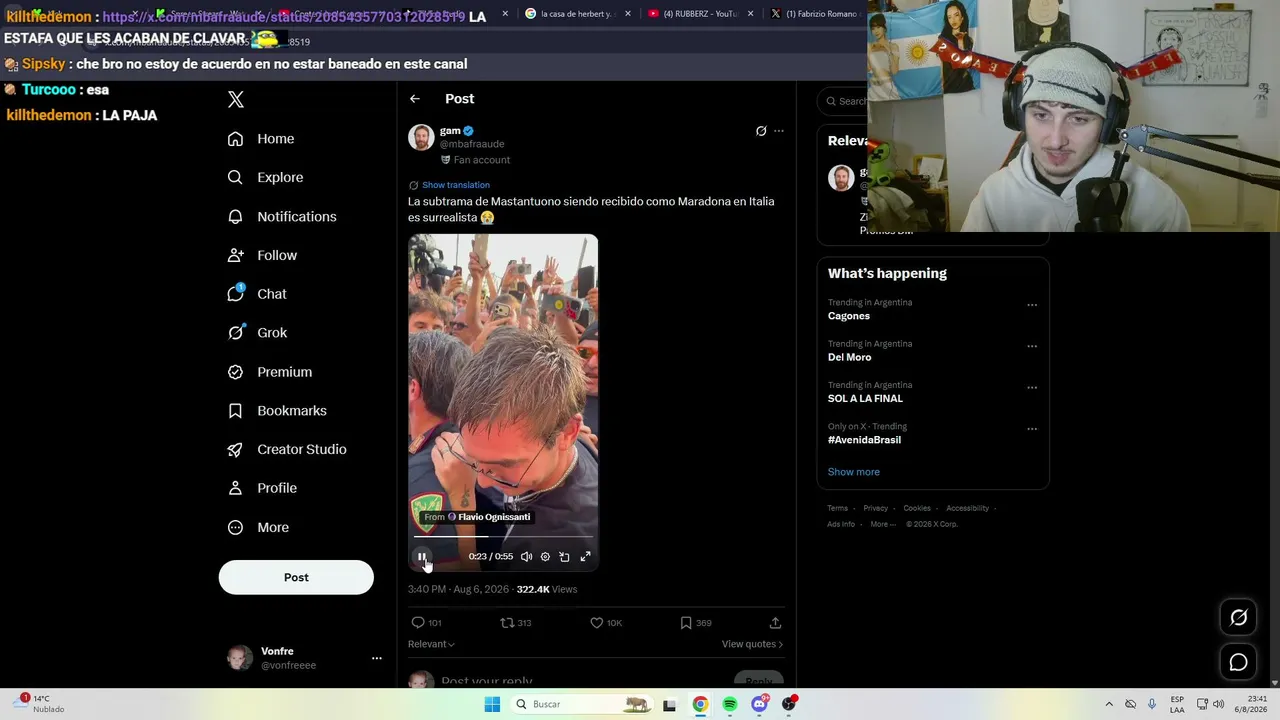Open Creator Studio rocket icon
Viewport: 1280px width, 720px height.
(235, 449)
